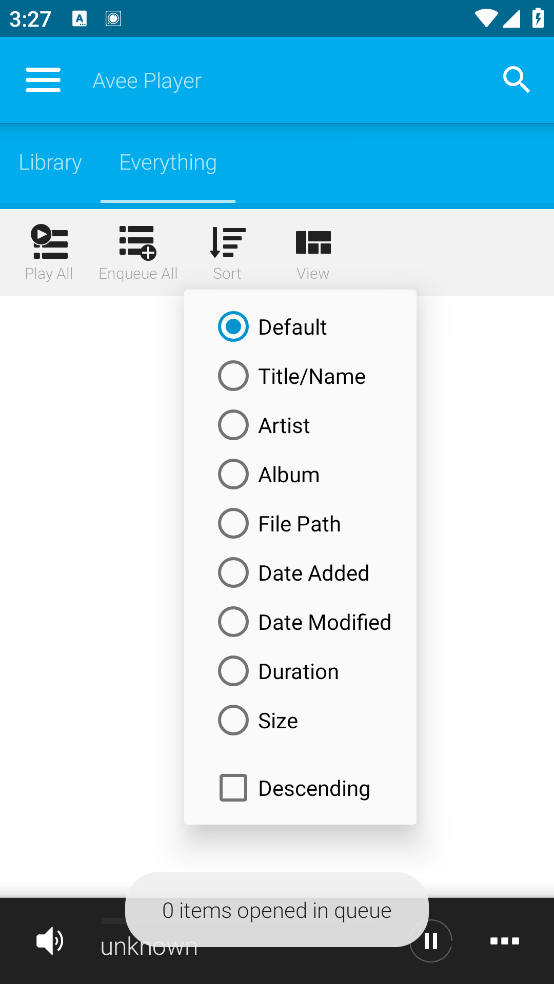554x984 pixels.
Task: Click the Play All icon
Action: coord(49,242)
